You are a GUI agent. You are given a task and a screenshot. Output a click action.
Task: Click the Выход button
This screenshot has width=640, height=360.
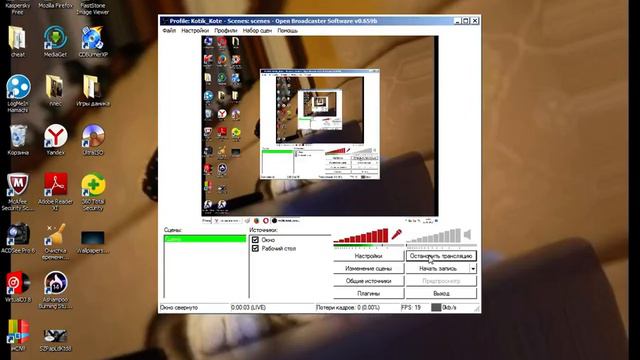tap(441, 293)
